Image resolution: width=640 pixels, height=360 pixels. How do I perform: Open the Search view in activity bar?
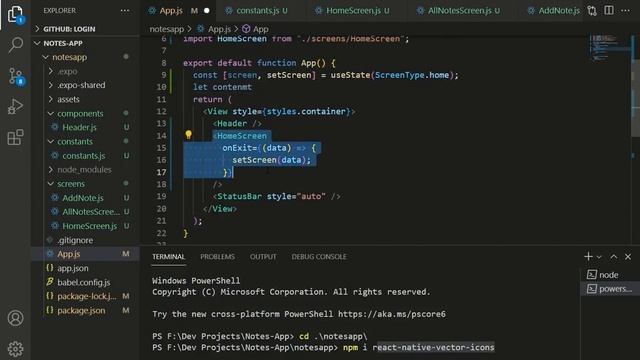click(x=16, y=44)
